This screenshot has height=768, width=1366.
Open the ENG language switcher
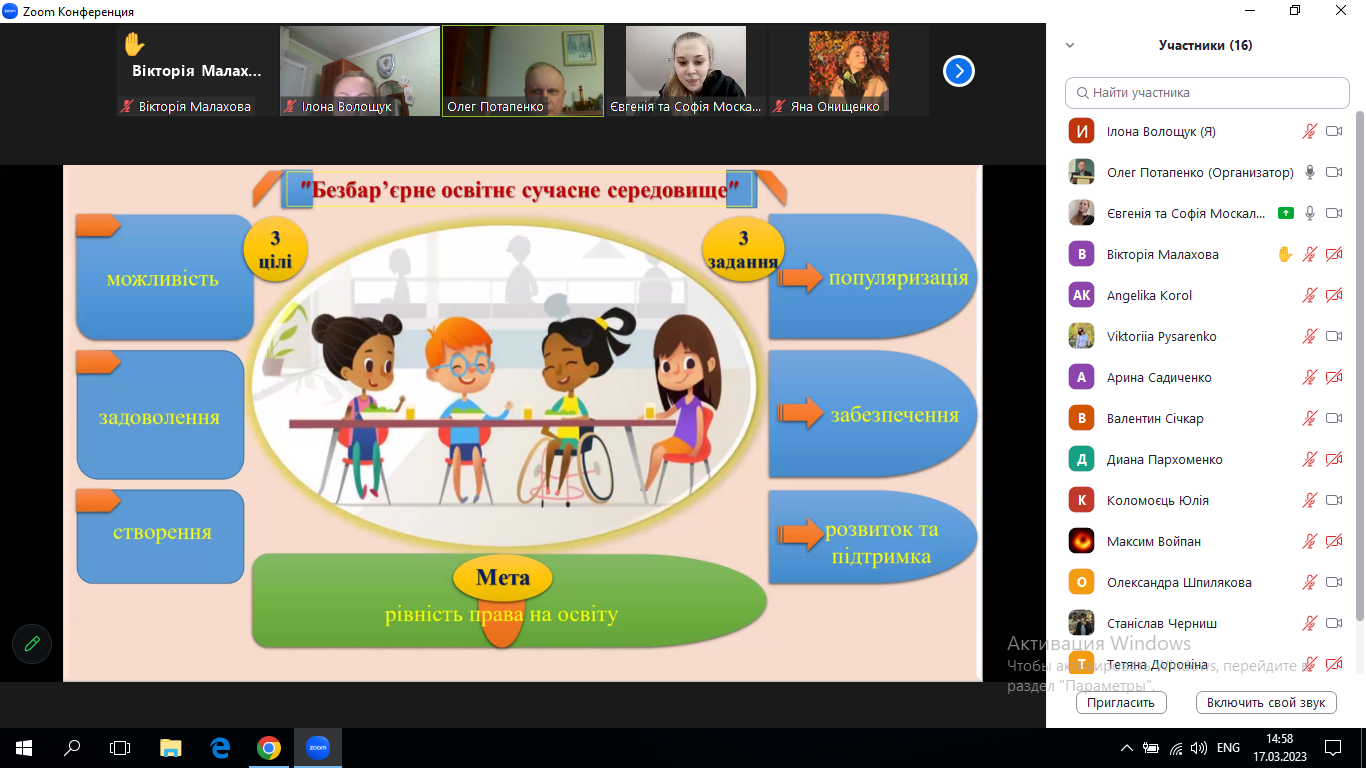pos(1228,748)
